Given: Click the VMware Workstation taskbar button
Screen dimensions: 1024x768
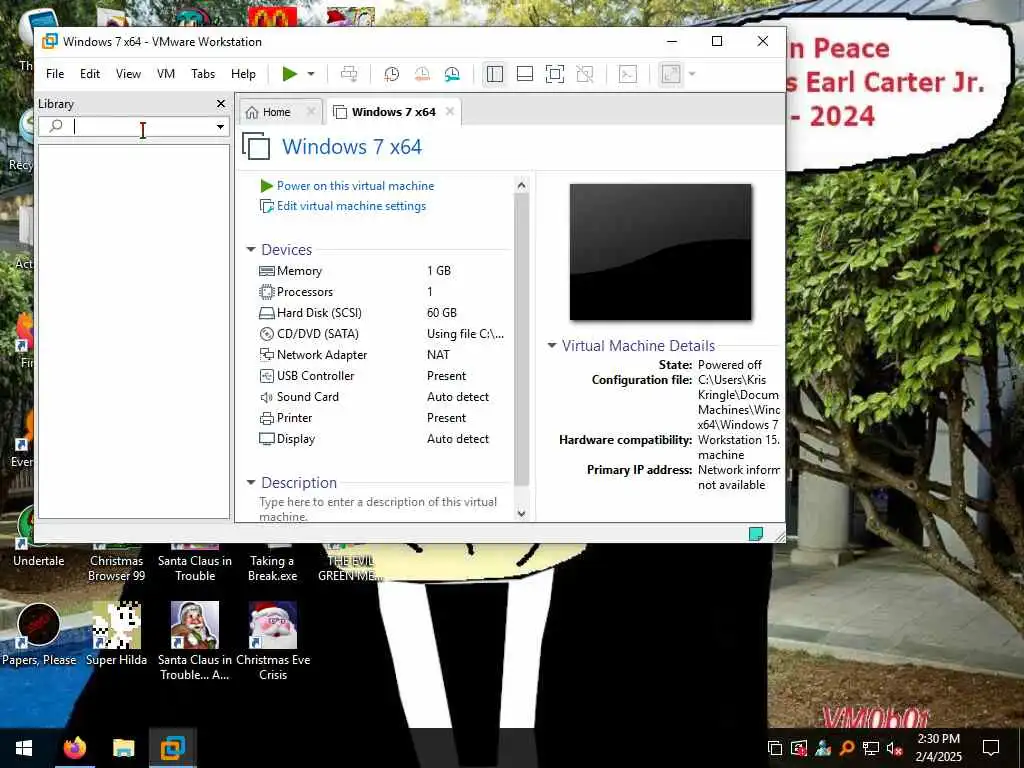Looking at the screenshot, I should point(172,748).
